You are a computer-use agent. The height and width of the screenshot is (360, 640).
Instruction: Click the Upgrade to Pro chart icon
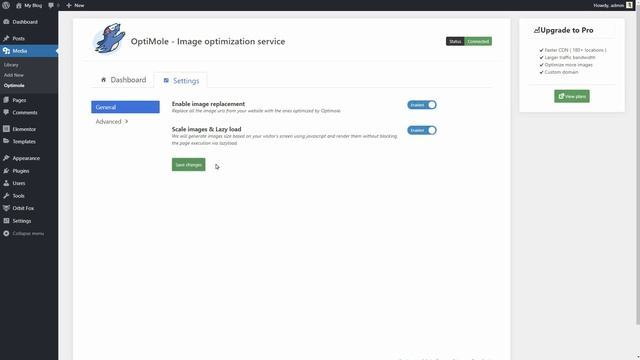(537, 30)
